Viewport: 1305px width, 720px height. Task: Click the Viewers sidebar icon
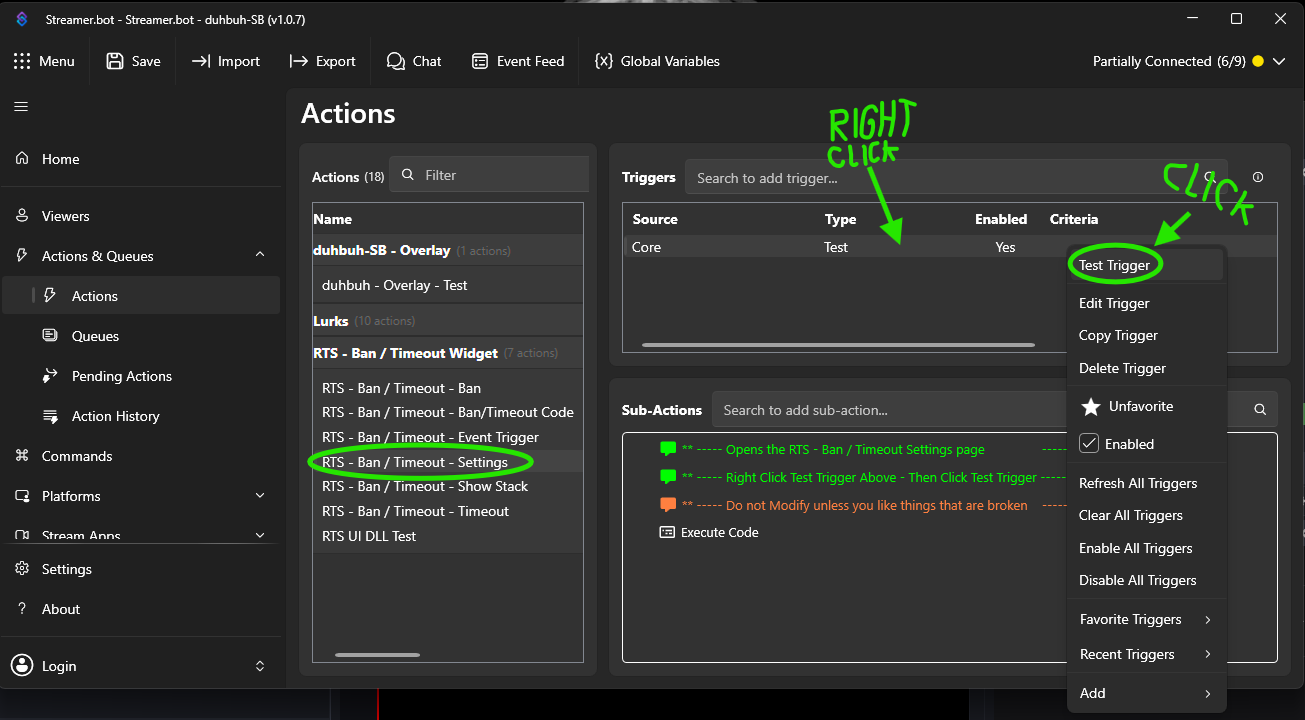(22, 216)
